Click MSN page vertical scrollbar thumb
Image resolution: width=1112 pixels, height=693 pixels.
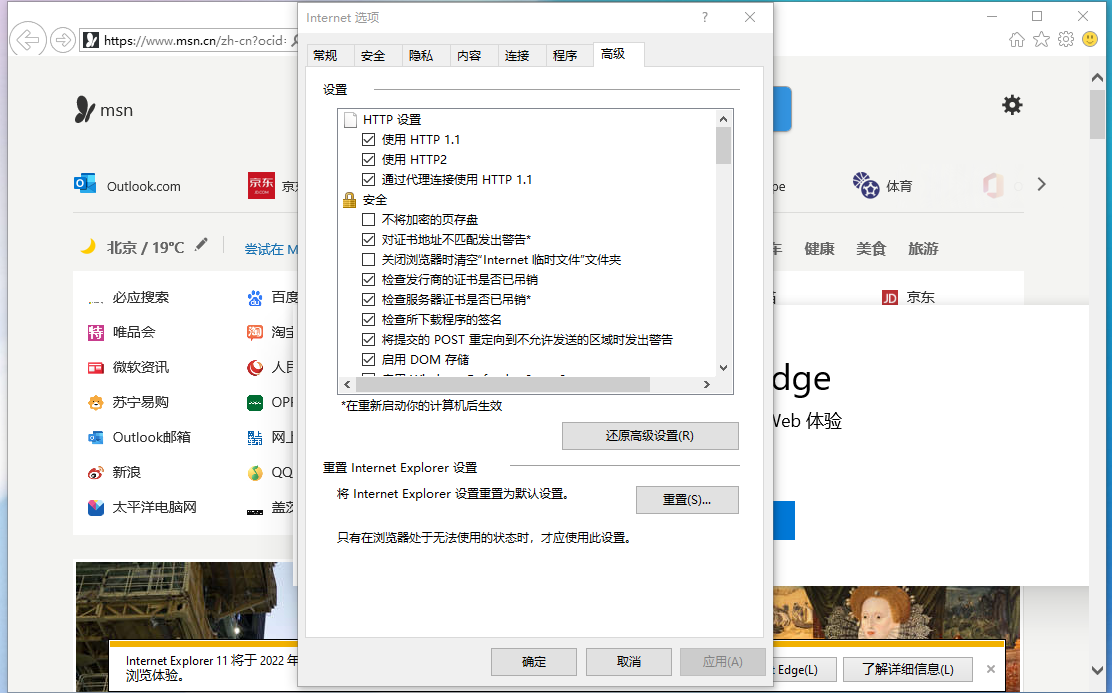click(x=1097, y=113)
